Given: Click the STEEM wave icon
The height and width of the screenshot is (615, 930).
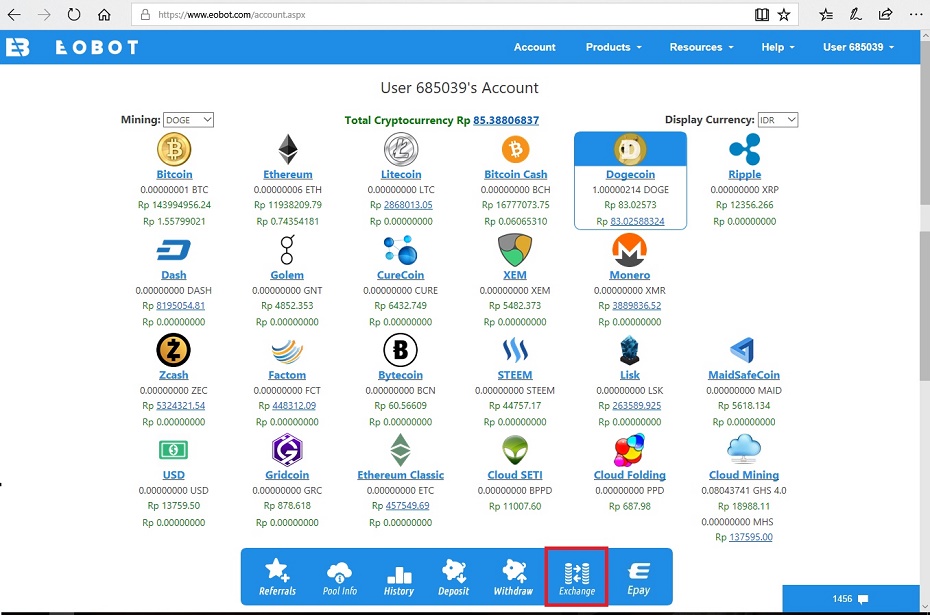Looking at the screenshot, I should tap(515, 350).
